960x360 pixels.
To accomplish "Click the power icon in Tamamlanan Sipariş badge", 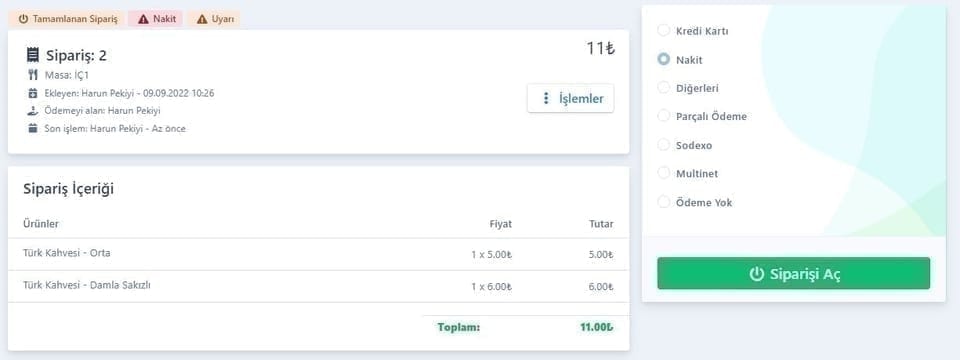I will (23, 20).
